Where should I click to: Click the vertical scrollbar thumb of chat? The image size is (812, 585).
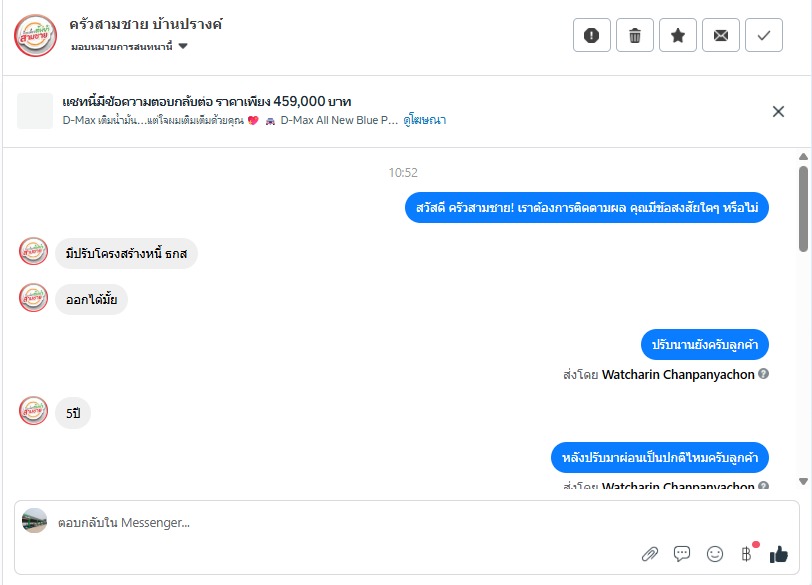803,209
